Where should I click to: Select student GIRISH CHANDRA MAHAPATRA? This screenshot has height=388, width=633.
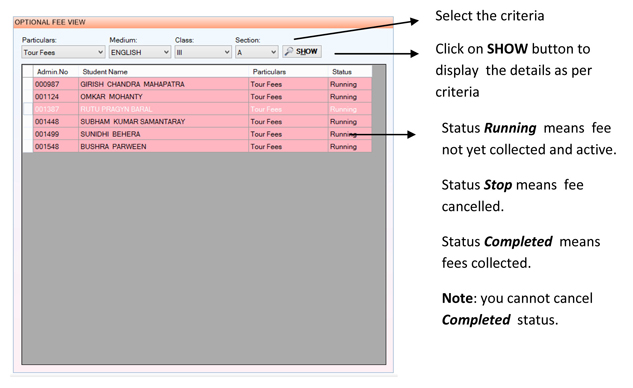[163, 84]
